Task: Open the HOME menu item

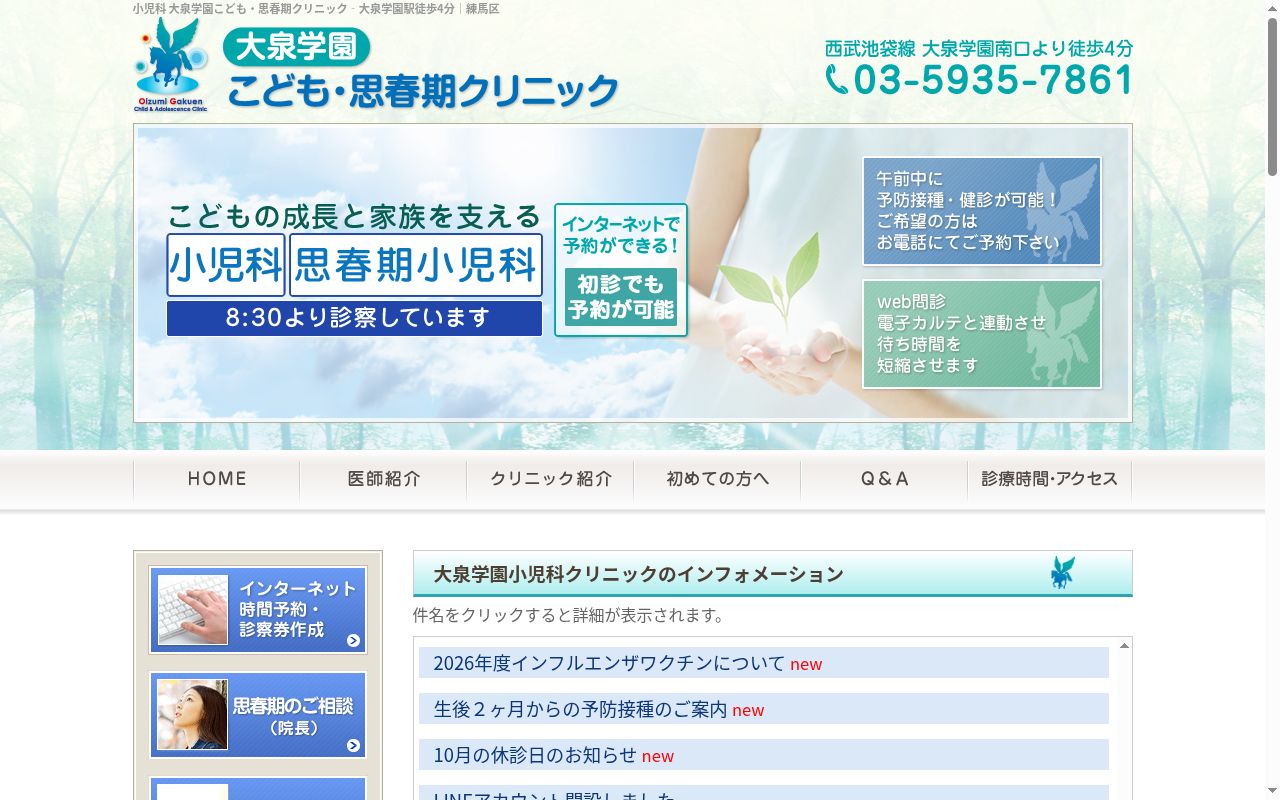Action: tap(217, 479)
